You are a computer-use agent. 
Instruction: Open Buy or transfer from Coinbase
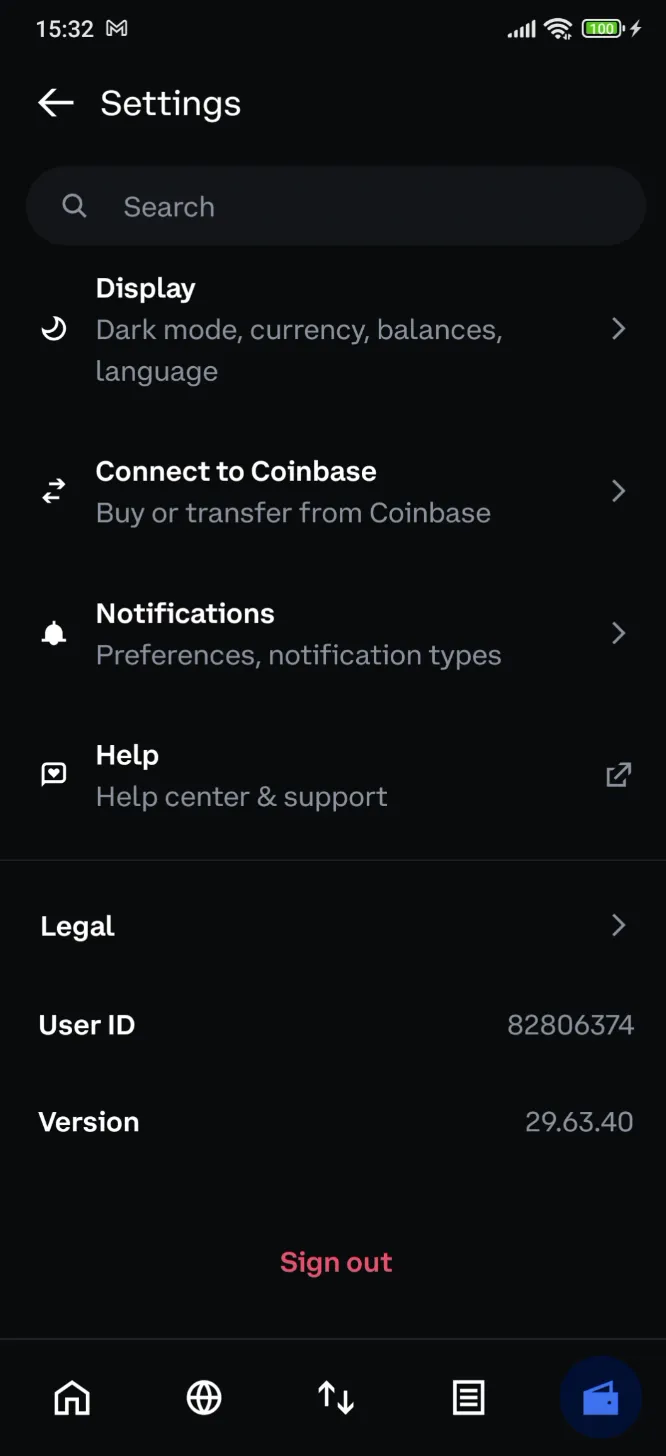click(x=292, y=512)
